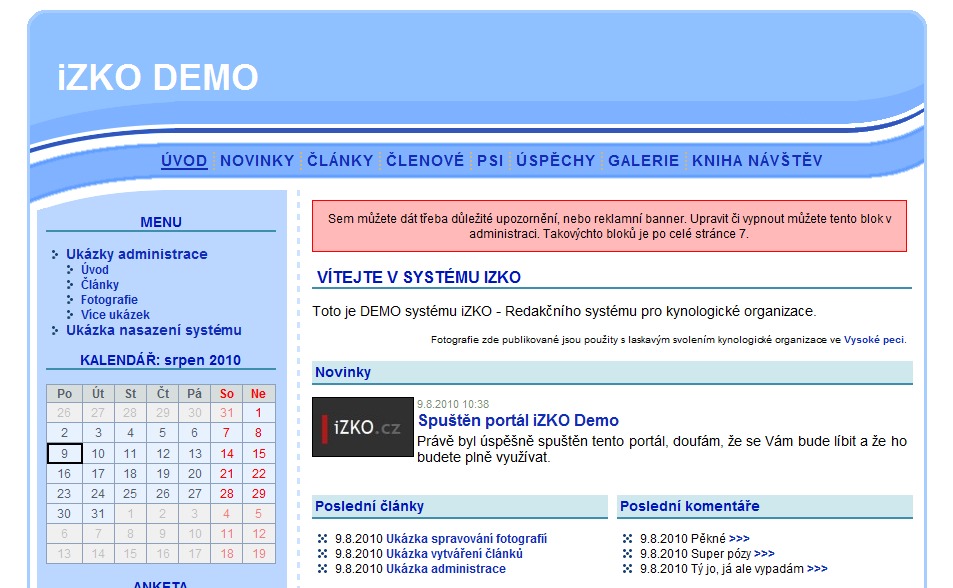Screen dimensions: 953x588
Task: Click the news timestamp 9.8.2010 10:38
Action: pyautogui.click(x=453, y=404)
